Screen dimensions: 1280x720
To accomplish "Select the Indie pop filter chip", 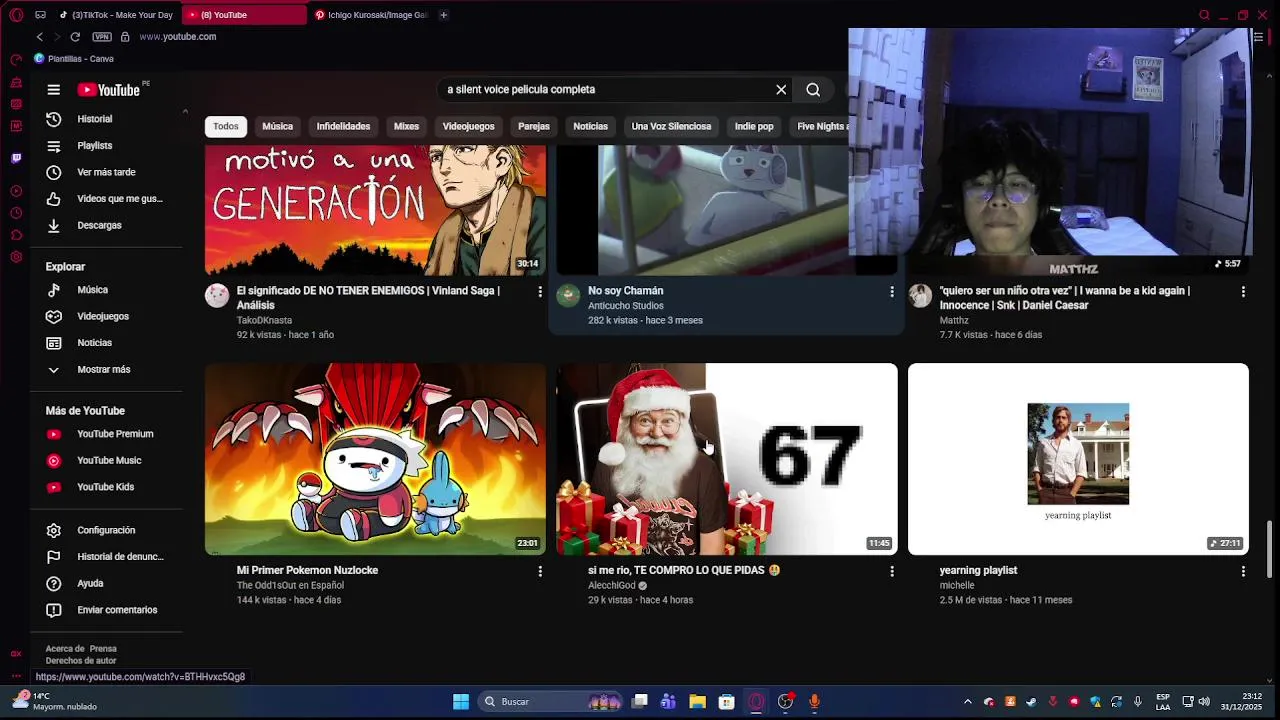I will coord(754,127).
